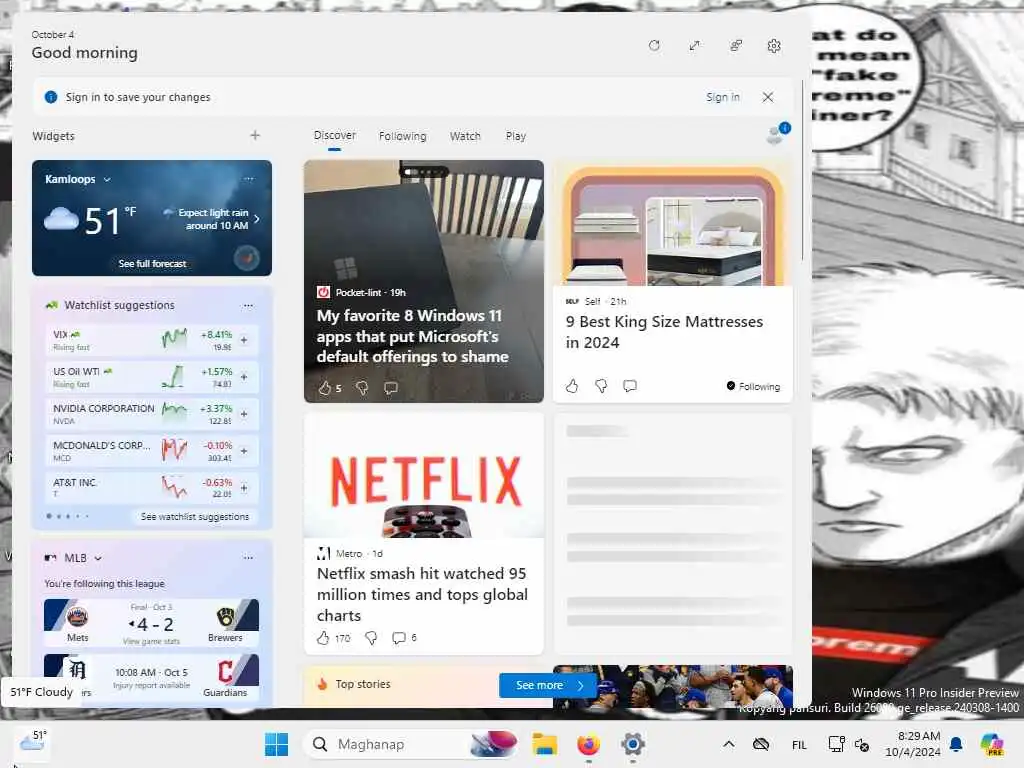
Task: Open the Windows Start menu
Action: (x=276, y=744)
